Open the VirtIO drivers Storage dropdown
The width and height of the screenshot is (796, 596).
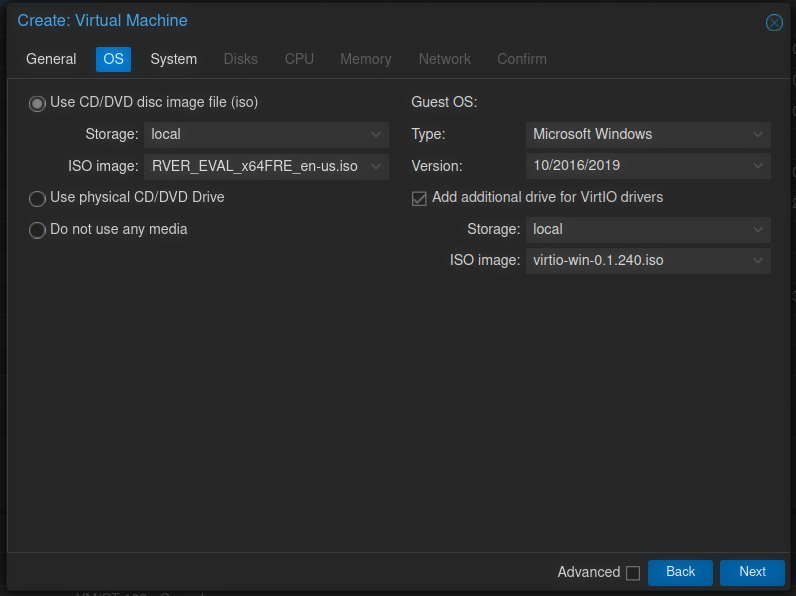click(757, 229)
